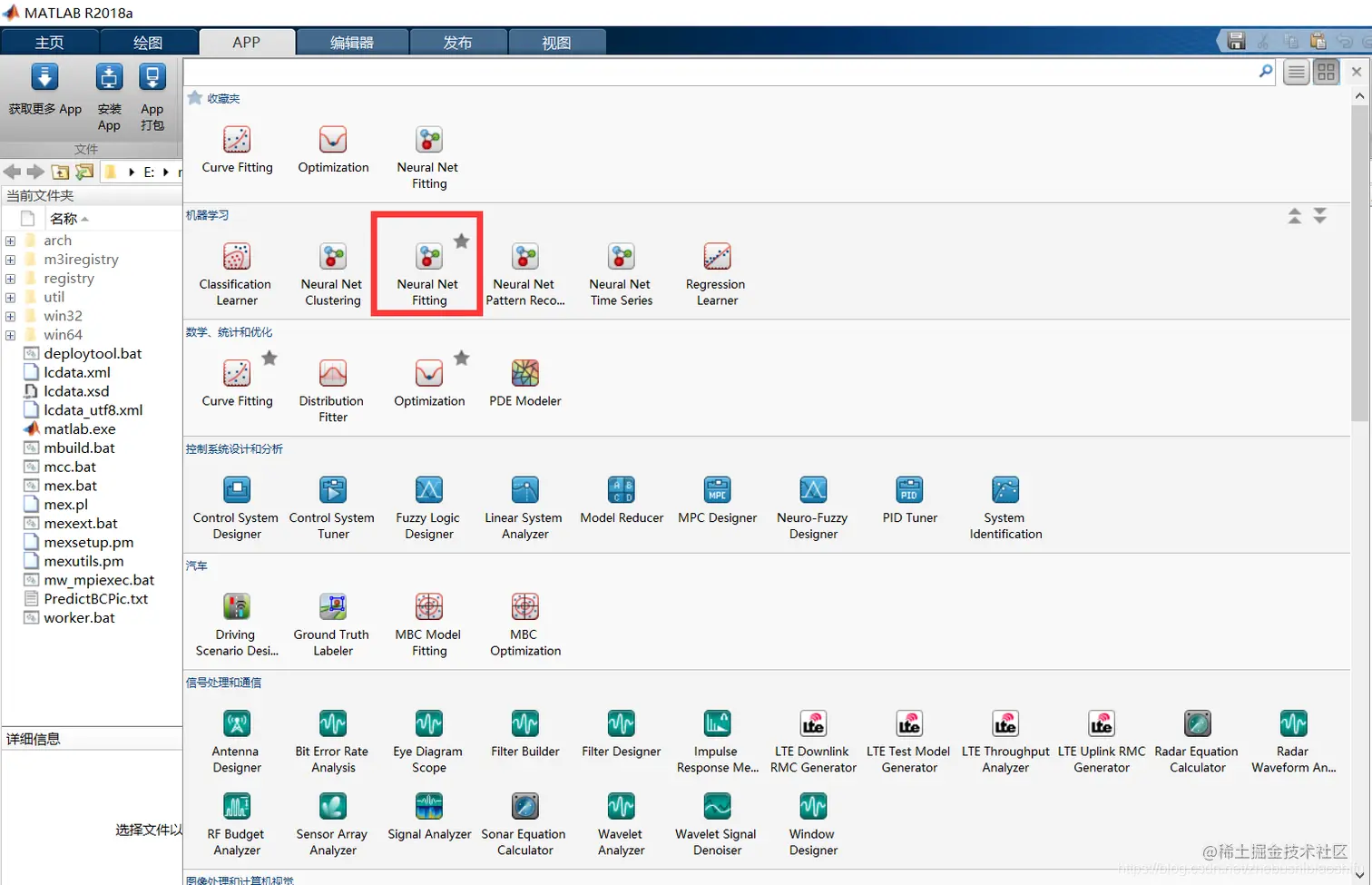The image size is (1372, 885).
Task: Open Distribution Fitter app
Action: pyautogui.click(x=332, y=390)
